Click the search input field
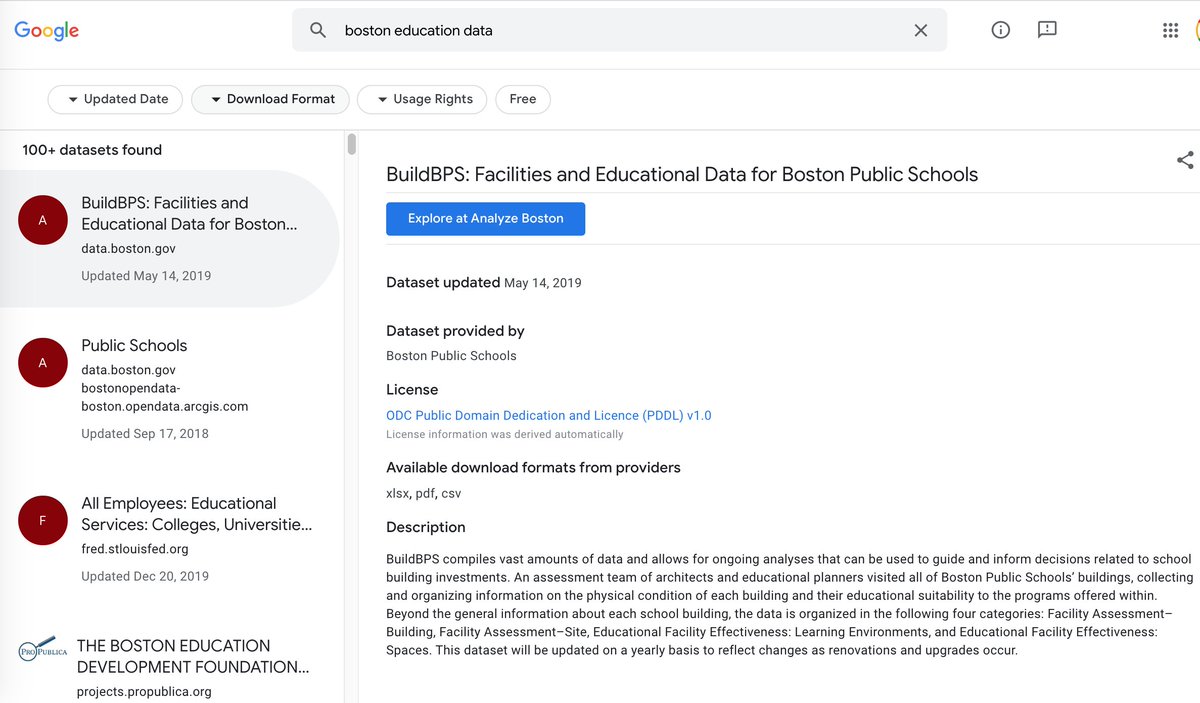This screenshot has height=703, width=1200. (620, 30)
